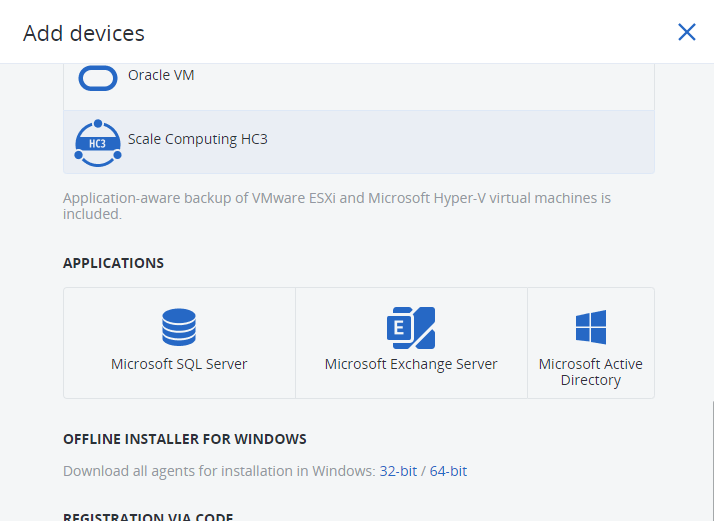The width and height of the screenshot is (714, 521).
Task: Select the Oracle VM label
Action: click(x=161, y=75)
